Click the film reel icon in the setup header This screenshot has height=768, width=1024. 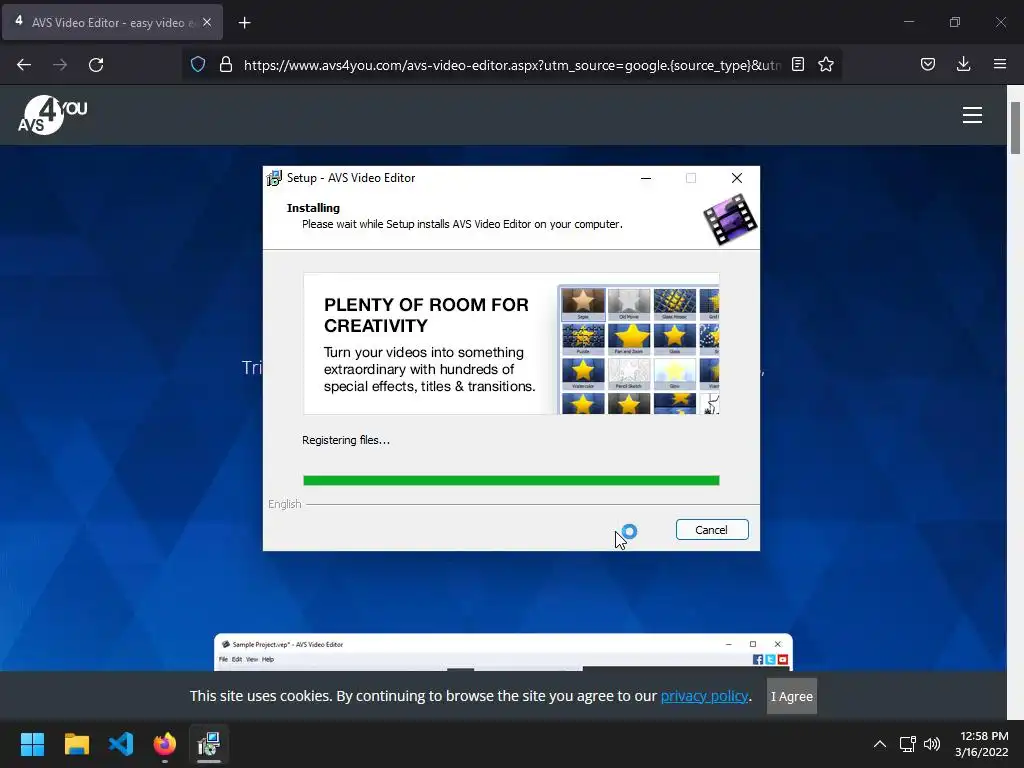[729, 219]
